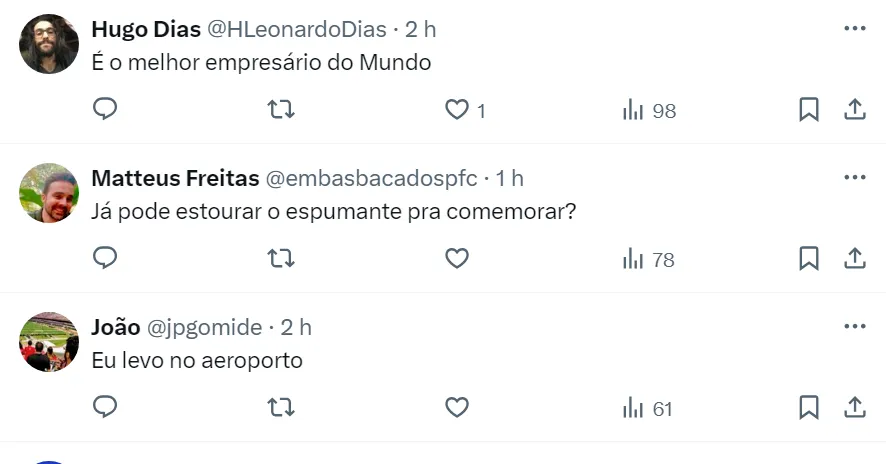Open Matteus Freitas's profile picture
The height and width of the screenshot is (464, 886).
coord(49,193)
